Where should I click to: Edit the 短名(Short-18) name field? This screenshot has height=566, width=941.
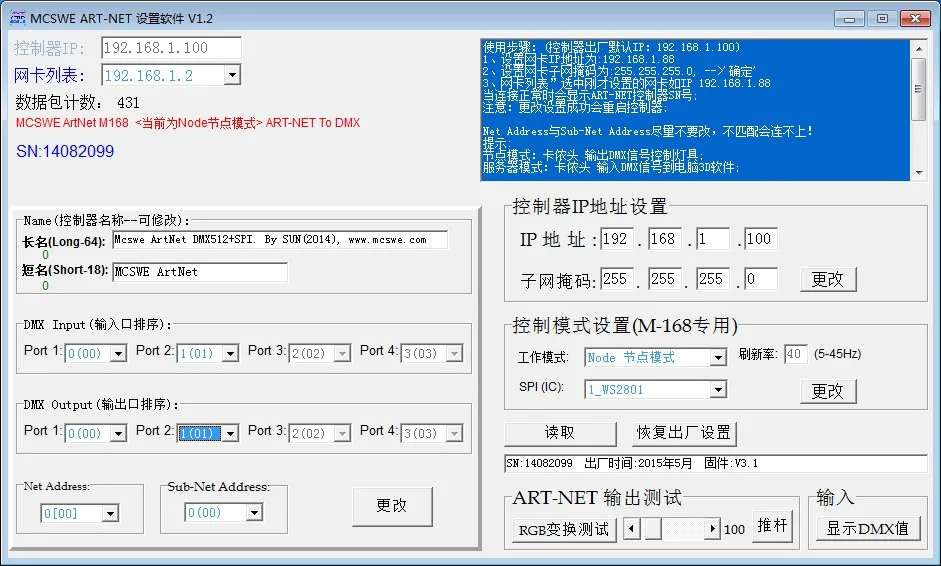click(x=200, y=272)
